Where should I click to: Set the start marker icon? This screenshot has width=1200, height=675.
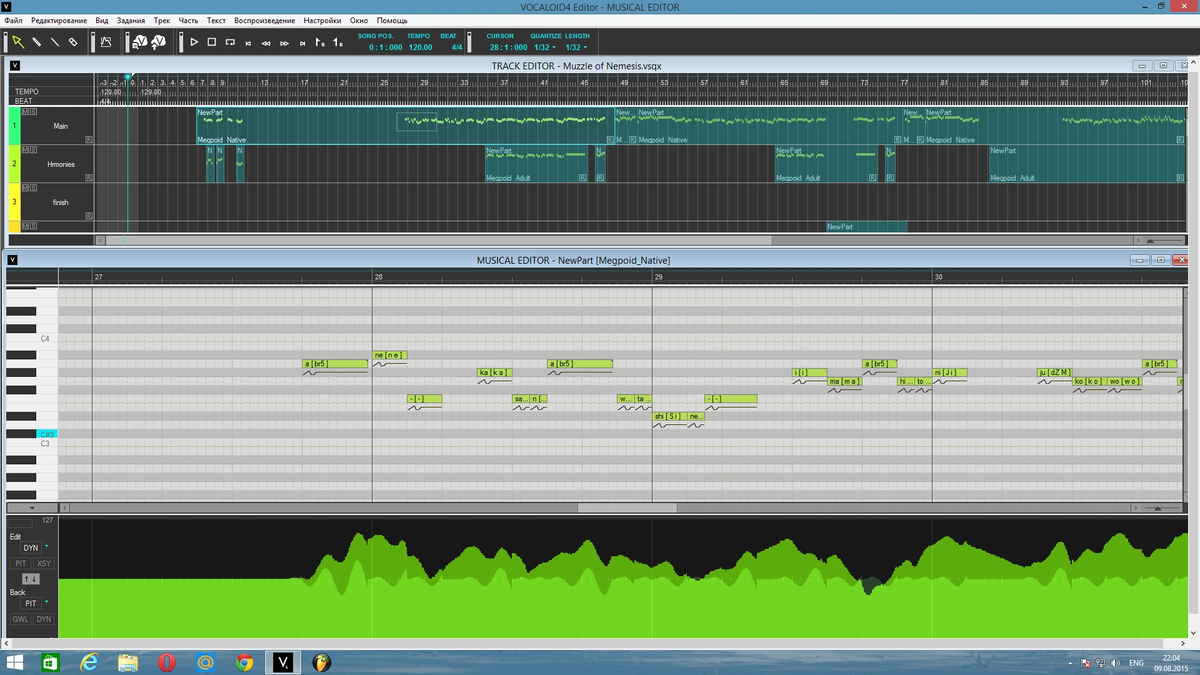pos(320,42)
